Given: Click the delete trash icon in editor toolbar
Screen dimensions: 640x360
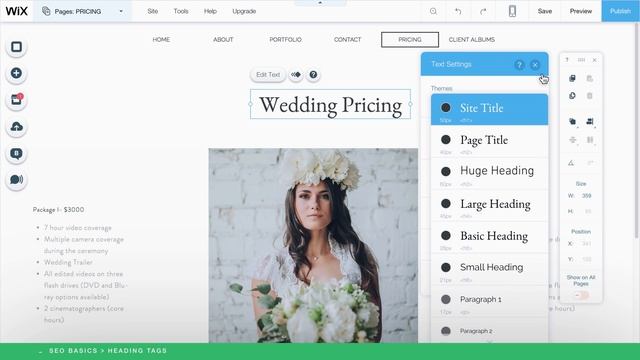Looking at the screenshot, I should pos(590,96).
